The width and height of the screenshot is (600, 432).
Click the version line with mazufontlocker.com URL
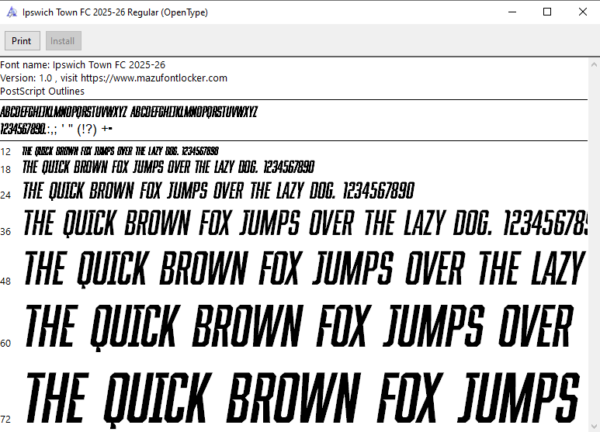tap(114, 78)
